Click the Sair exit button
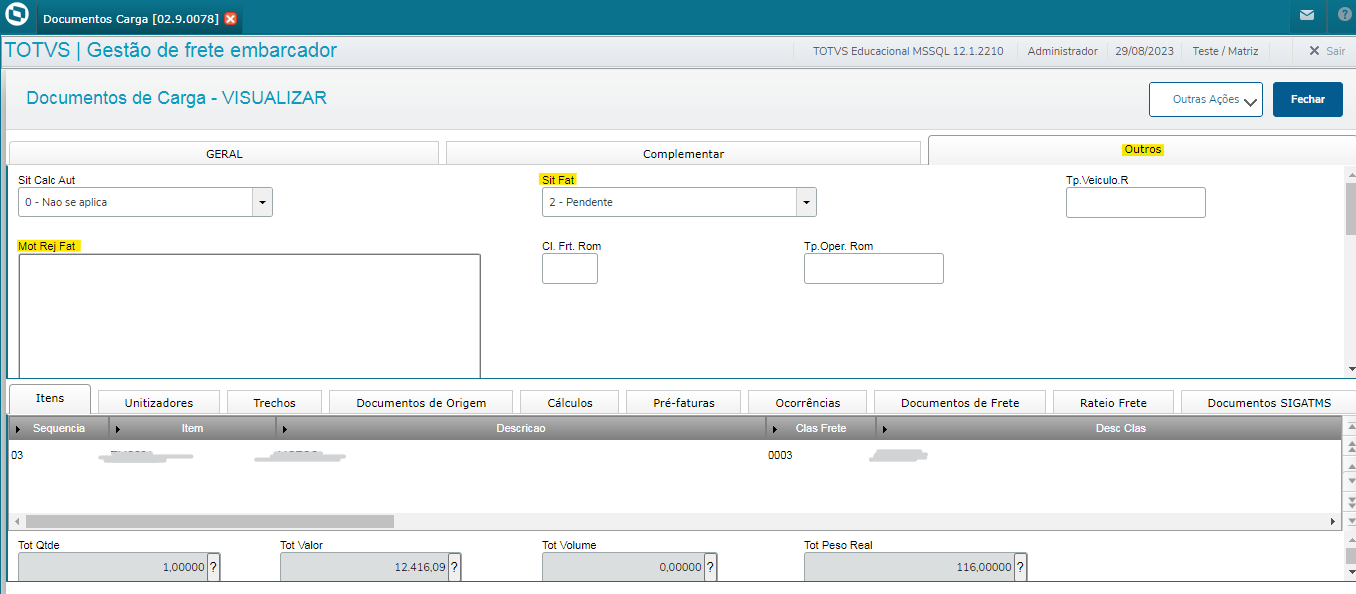Image resolution: width=1356 pixels, height=594 pixels. pos(1327,51)
